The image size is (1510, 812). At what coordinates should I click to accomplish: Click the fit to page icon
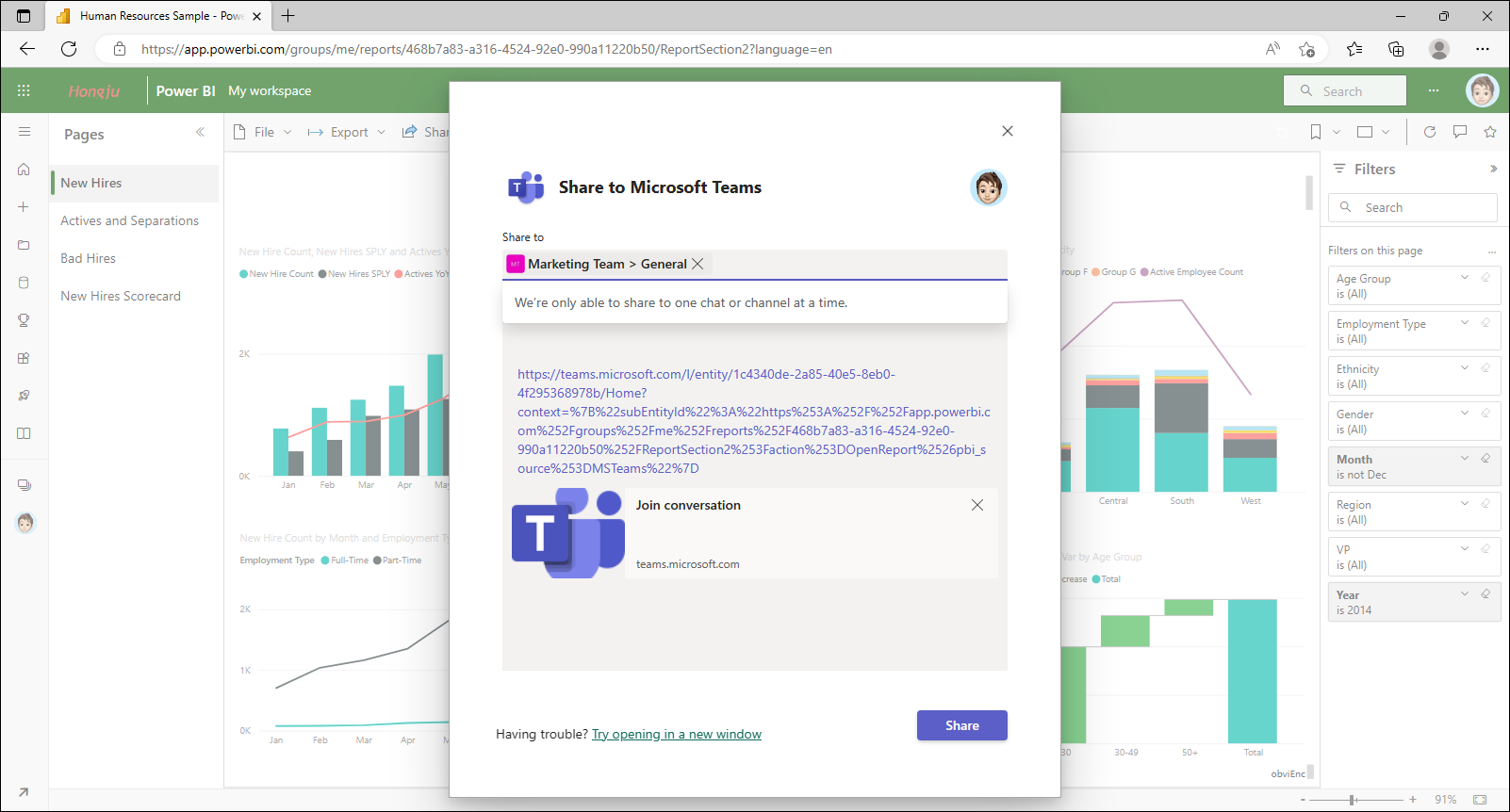pyautogui.click(x=1480, y=800)
